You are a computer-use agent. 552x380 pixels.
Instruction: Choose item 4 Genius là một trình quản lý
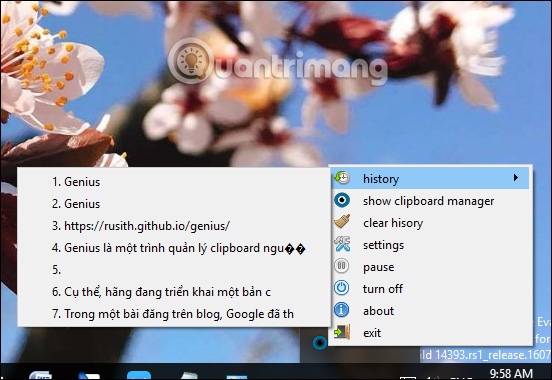pos(174,248)
